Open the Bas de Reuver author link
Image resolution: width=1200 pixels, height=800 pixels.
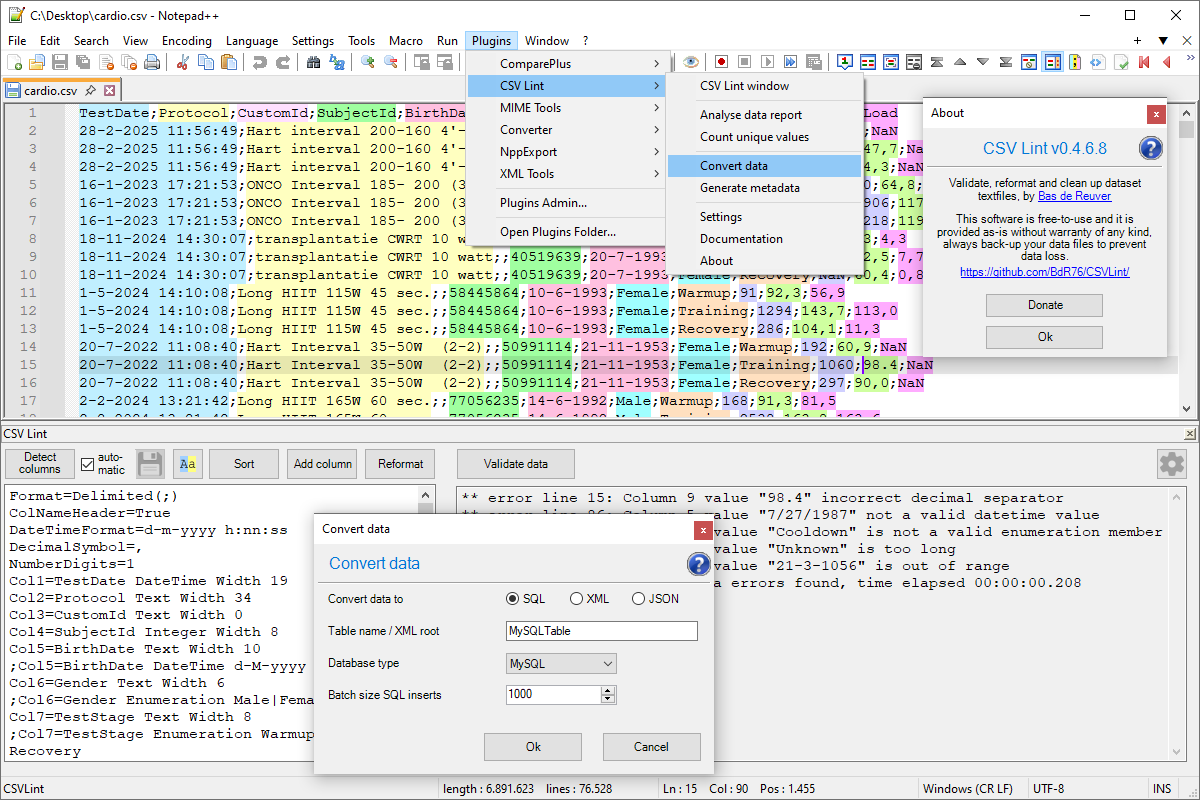click(x=1074, y=197)
